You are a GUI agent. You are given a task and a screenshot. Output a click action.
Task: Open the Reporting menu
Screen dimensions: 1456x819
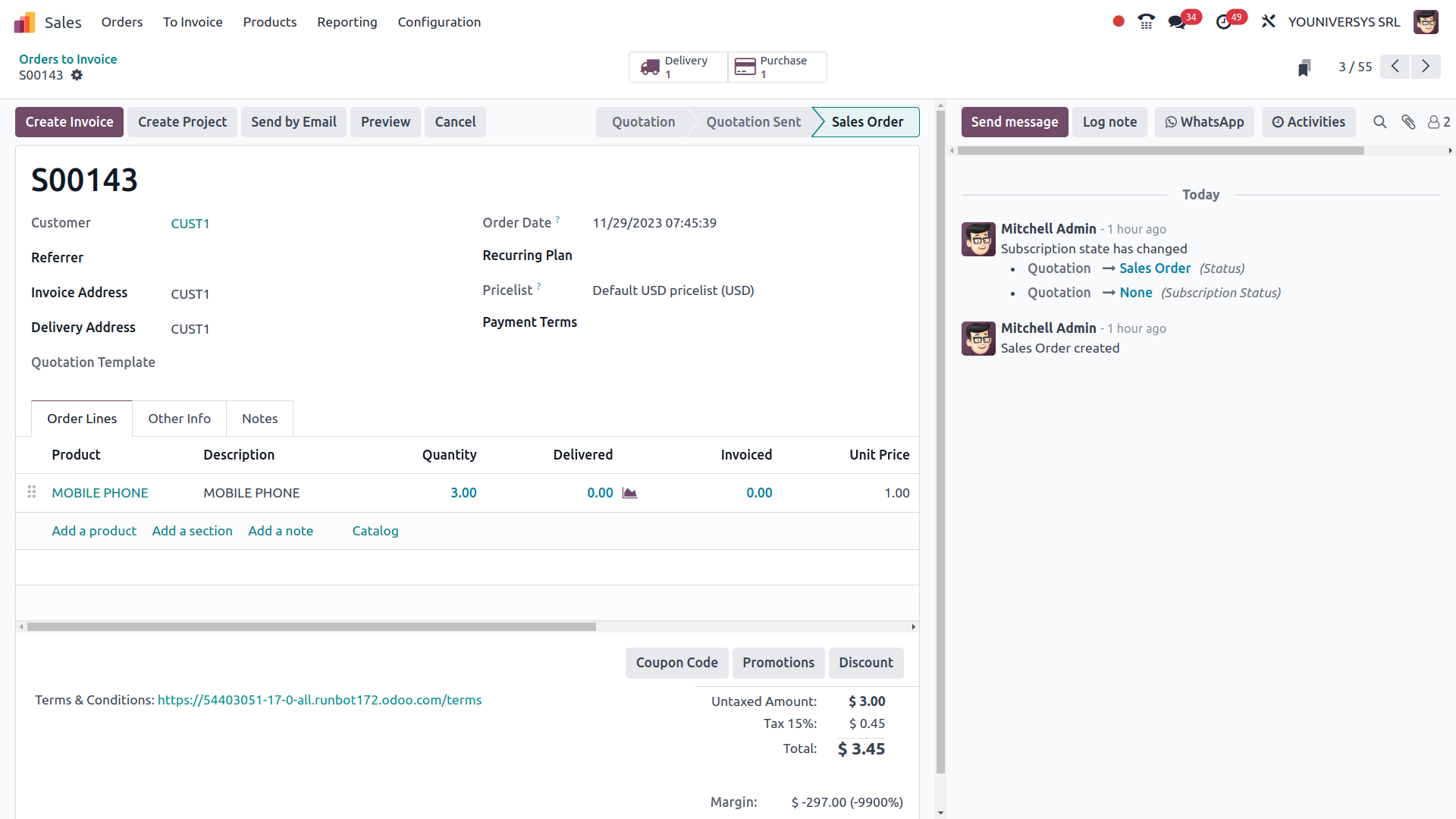[x=347, y=22]
